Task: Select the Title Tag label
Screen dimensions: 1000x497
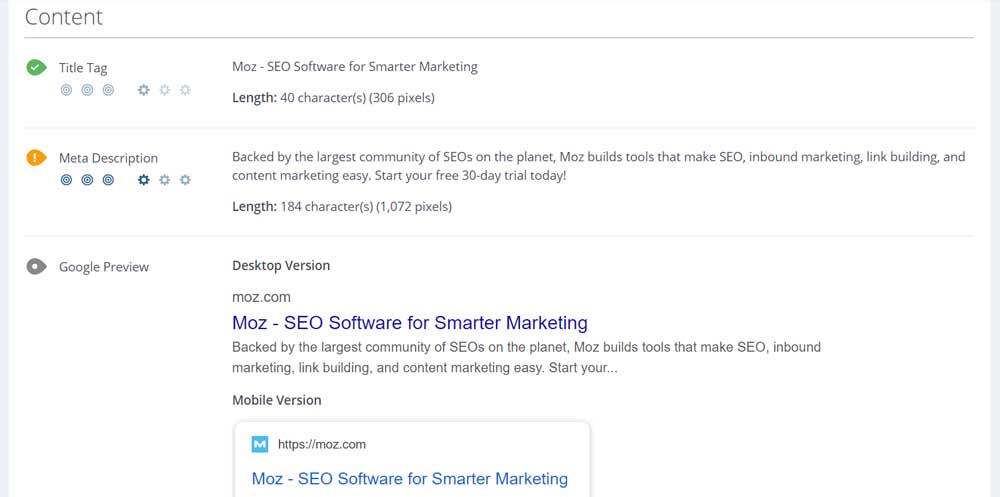Action: click(x=83, y=68)
